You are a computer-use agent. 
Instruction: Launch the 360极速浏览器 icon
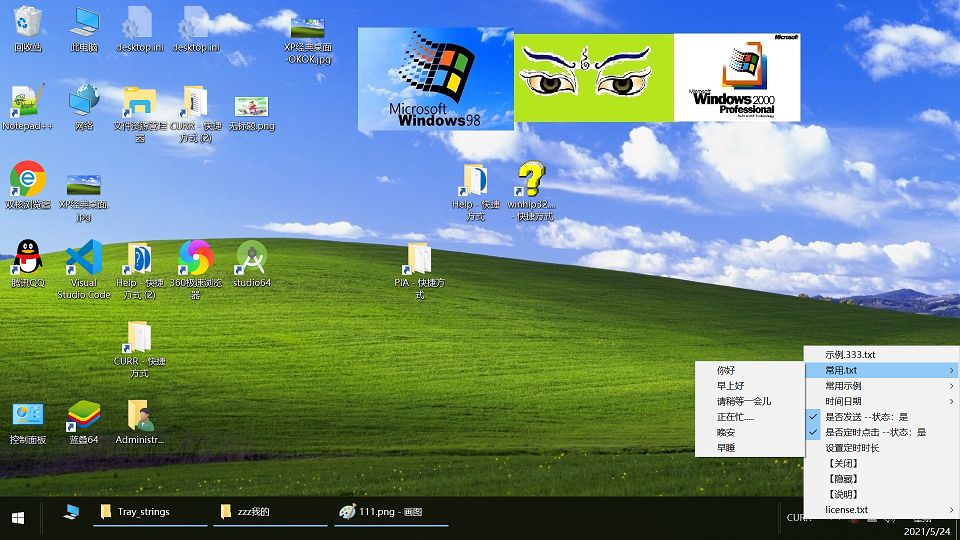point(196,269)
